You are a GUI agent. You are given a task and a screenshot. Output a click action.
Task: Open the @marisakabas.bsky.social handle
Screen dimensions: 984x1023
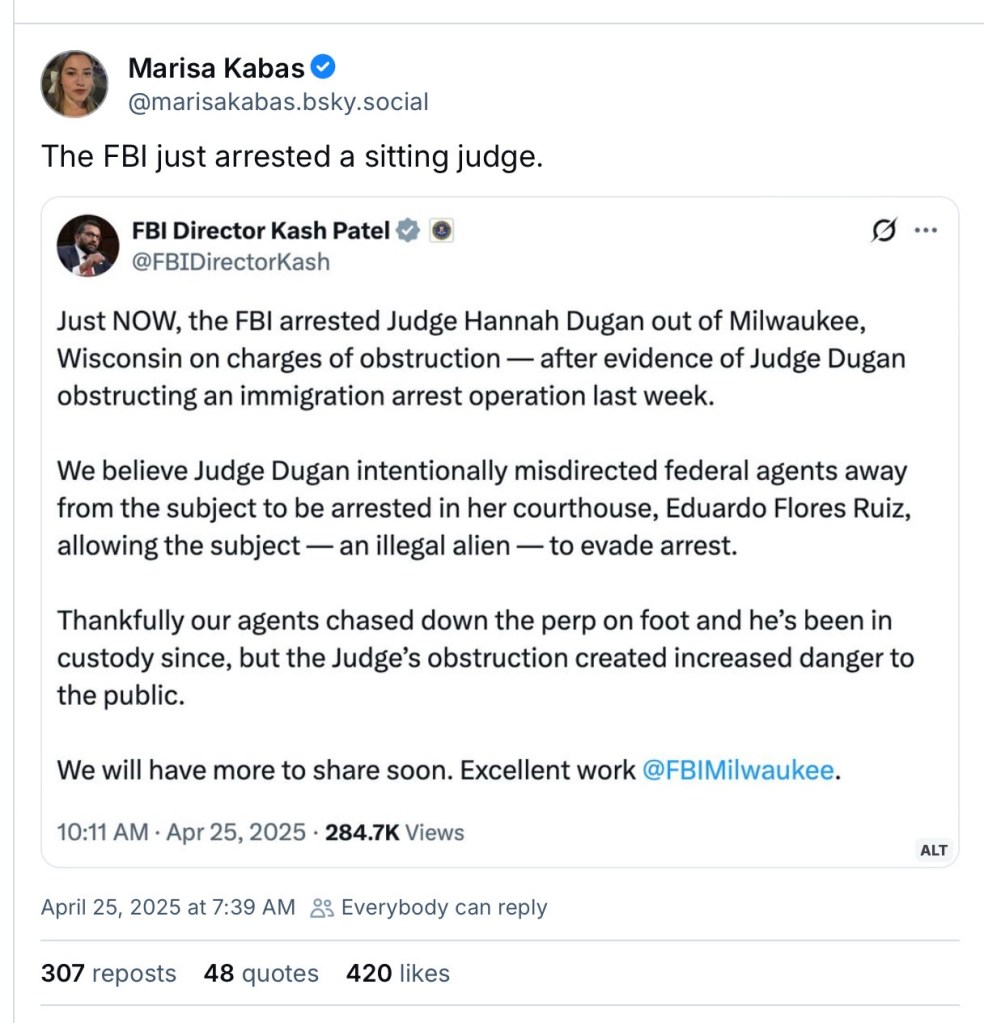point(278,102)
